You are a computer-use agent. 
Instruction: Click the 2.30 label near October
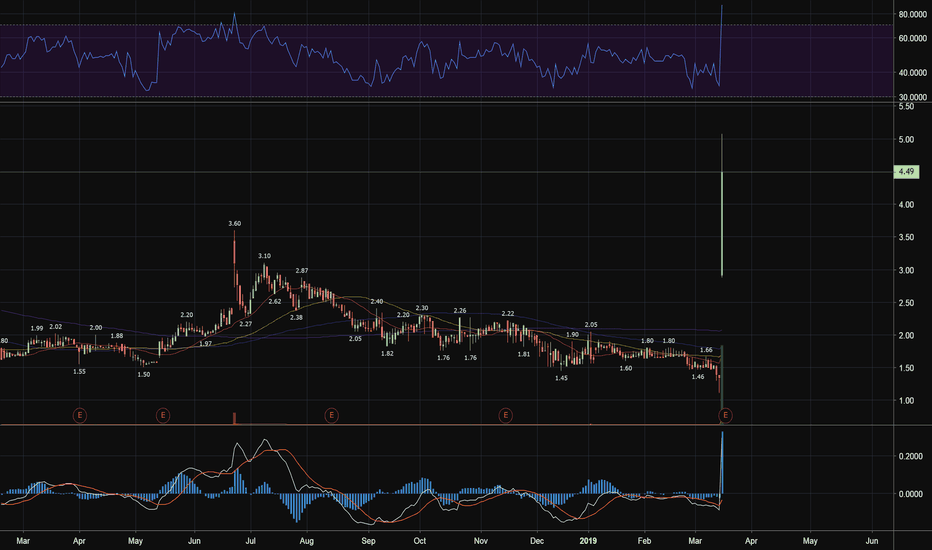(x=421, y=308)
